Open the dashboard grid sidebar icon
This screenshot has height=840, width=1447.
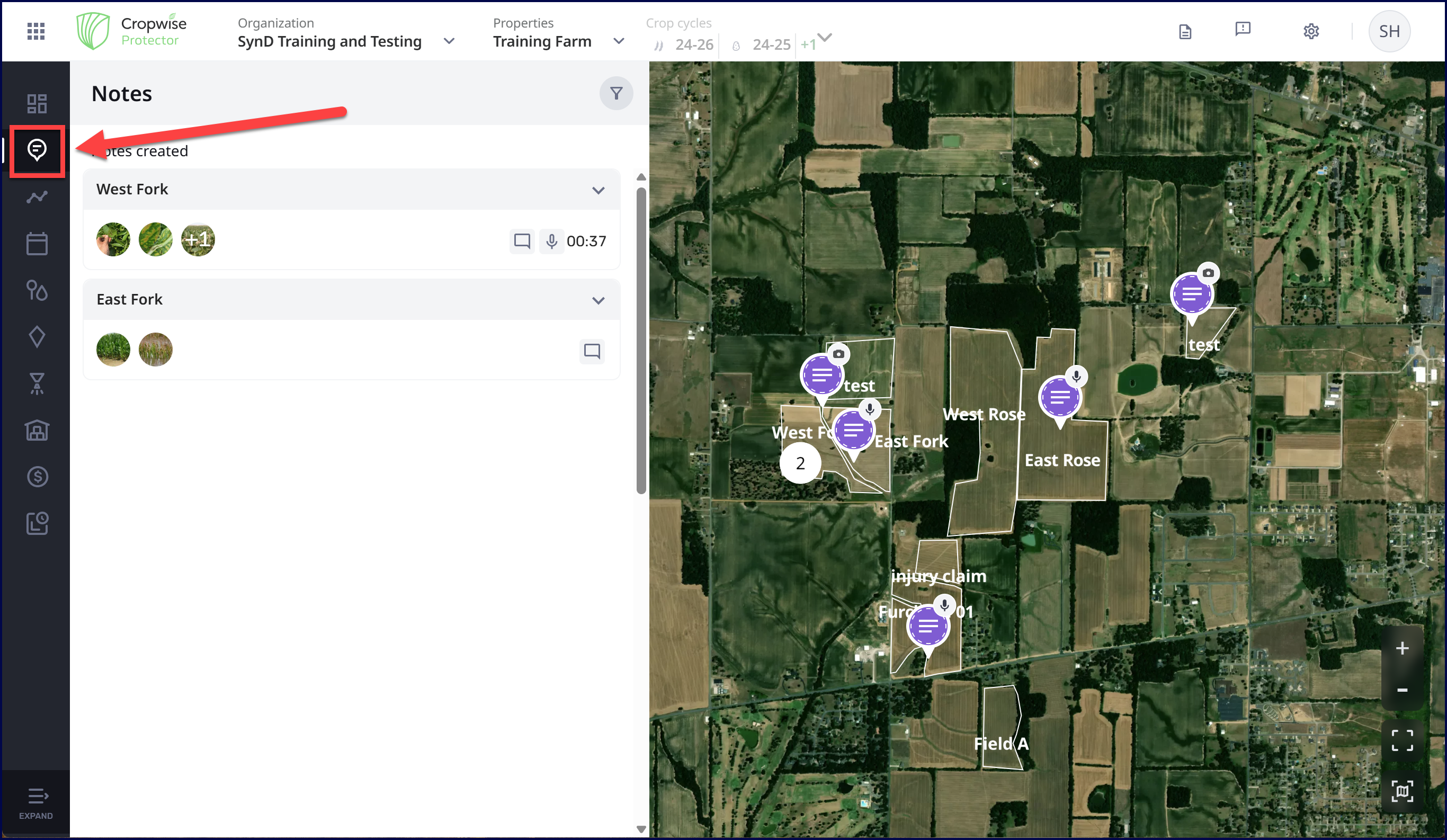(37, 104)
